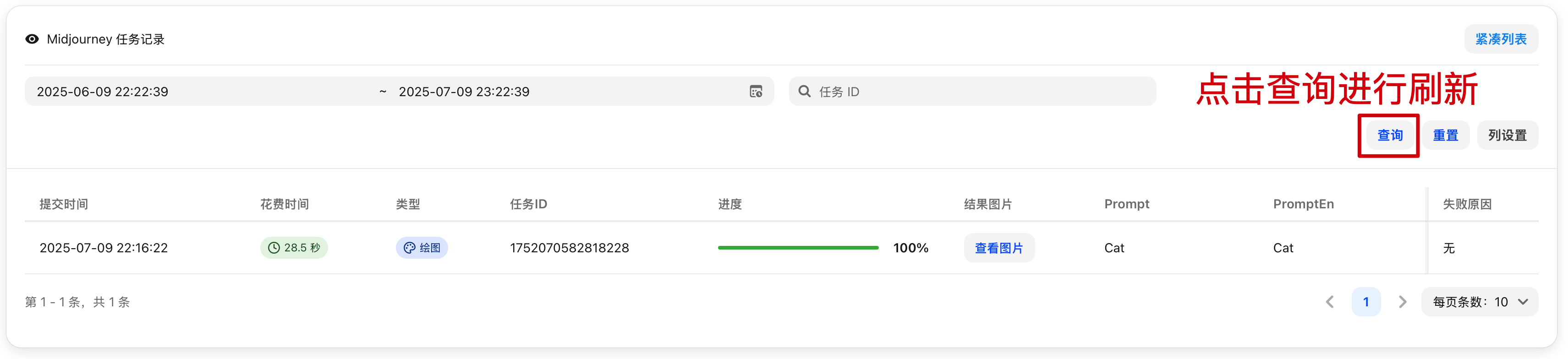Open 列设置 column settings

pyautogui.click(x=1507, y=135)
